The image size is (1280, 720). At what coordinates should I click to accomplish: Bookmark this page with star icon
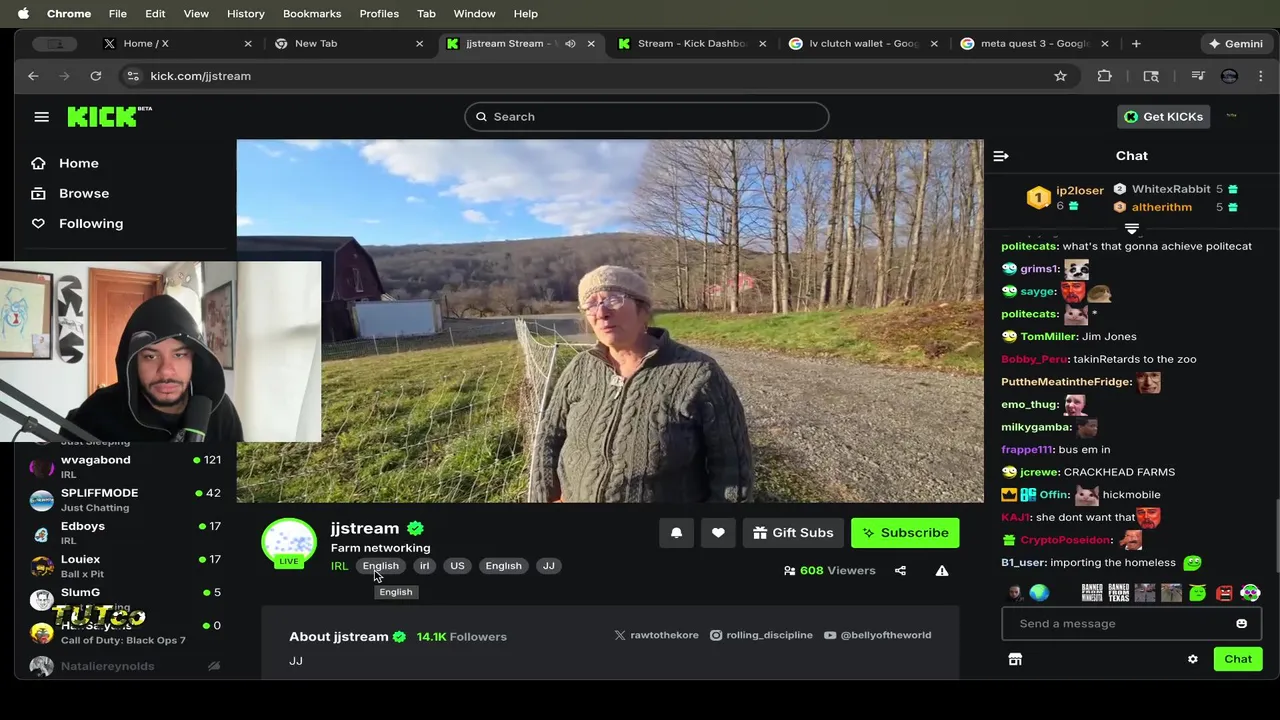pyautogui.click(x=1060, y=76)
